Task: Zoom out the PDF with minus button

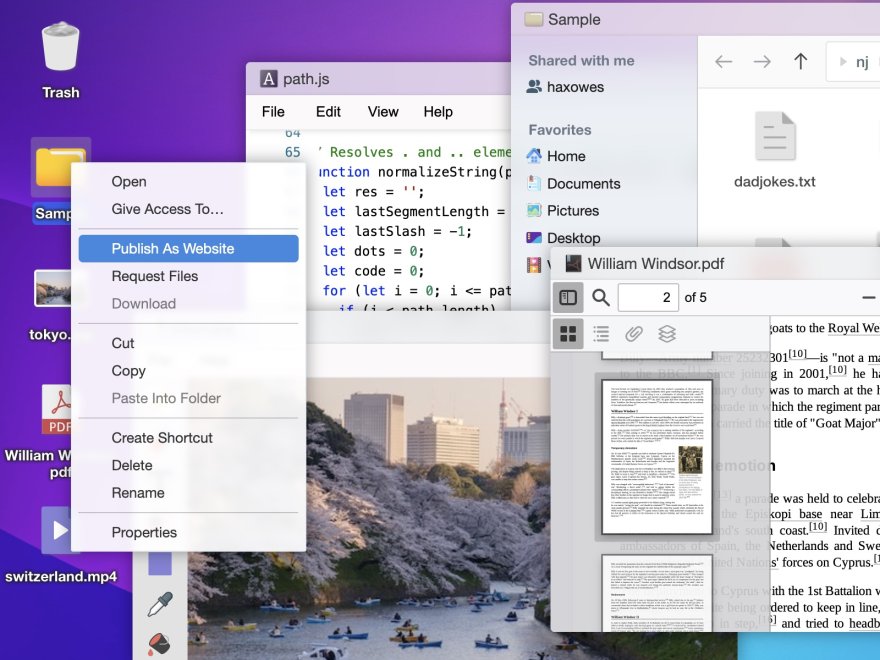Action: point(867,298)
